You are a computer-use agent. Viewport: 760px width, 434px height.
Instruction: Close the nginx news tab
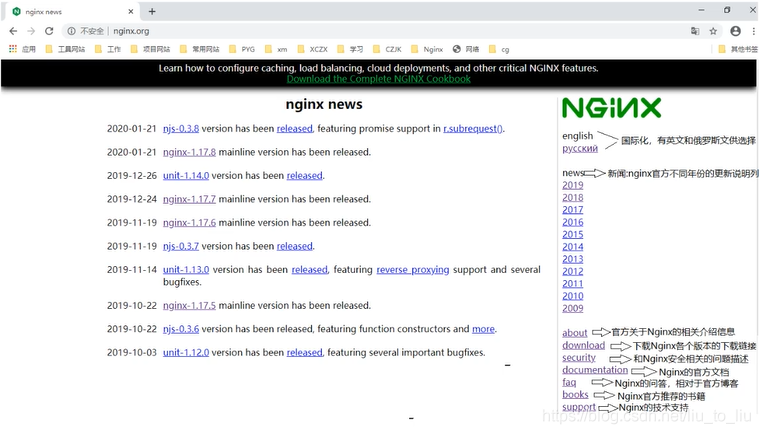131,11
